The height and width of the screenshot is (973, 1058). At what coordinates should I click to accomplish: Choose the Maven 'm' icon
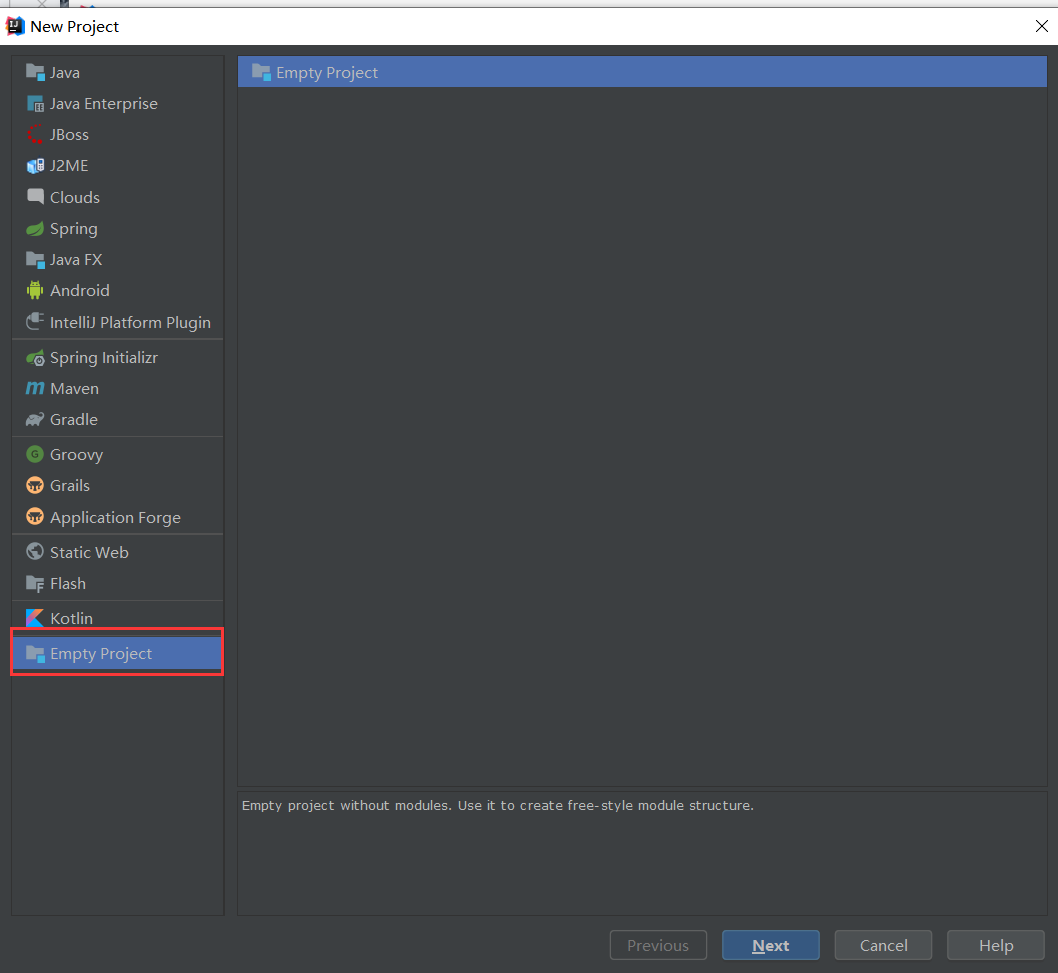(35, 388)
